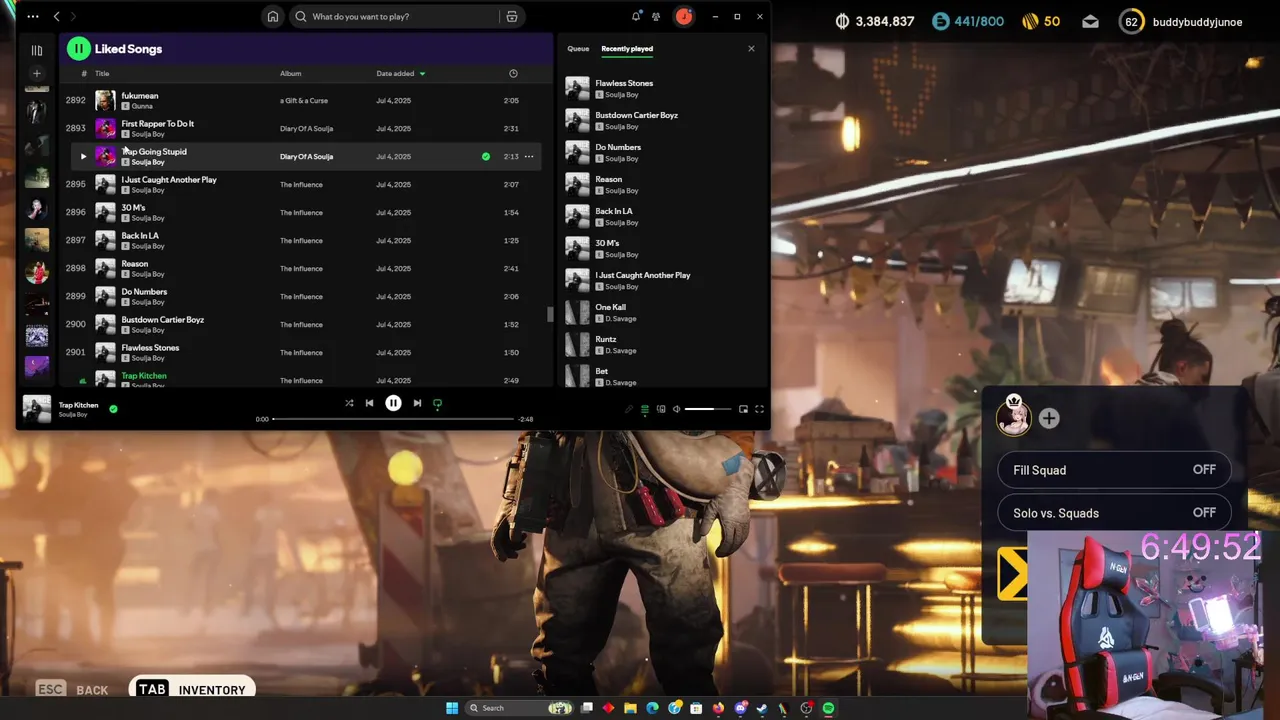Click the TAB Inventory button in game
This screenshot has width=1280, height=720.
(193, 689)
